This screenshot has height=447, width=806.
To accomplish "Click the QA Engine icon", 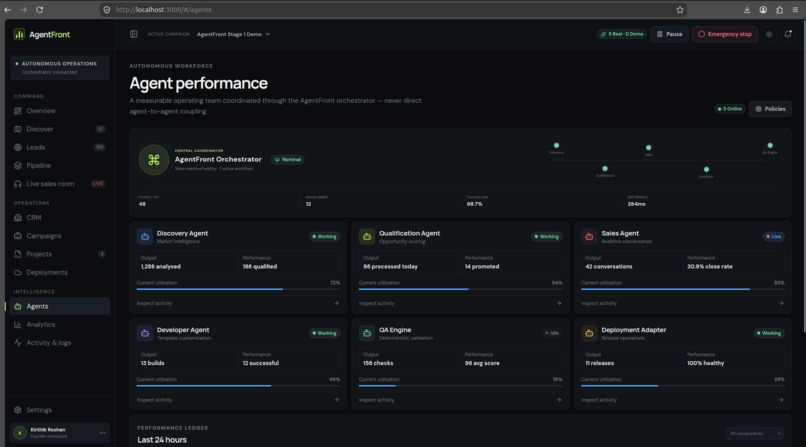I will click(367, 333).
